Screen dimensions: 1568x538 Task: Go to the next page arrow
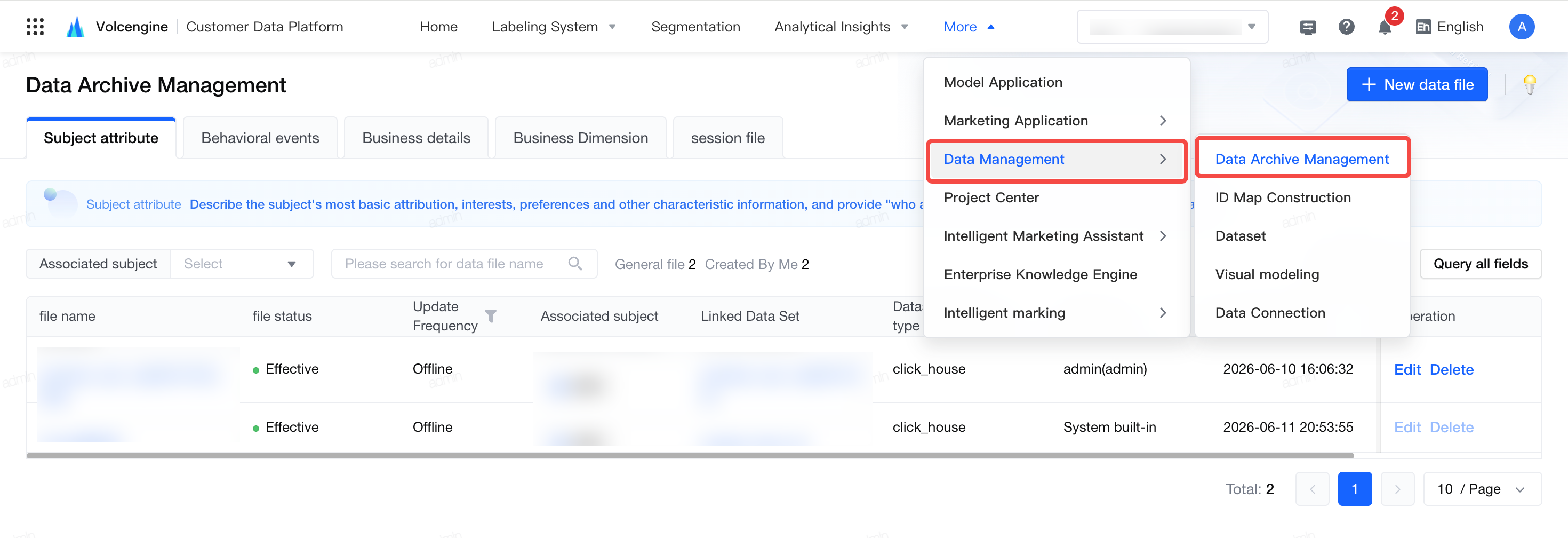(x=1397, y=489)
